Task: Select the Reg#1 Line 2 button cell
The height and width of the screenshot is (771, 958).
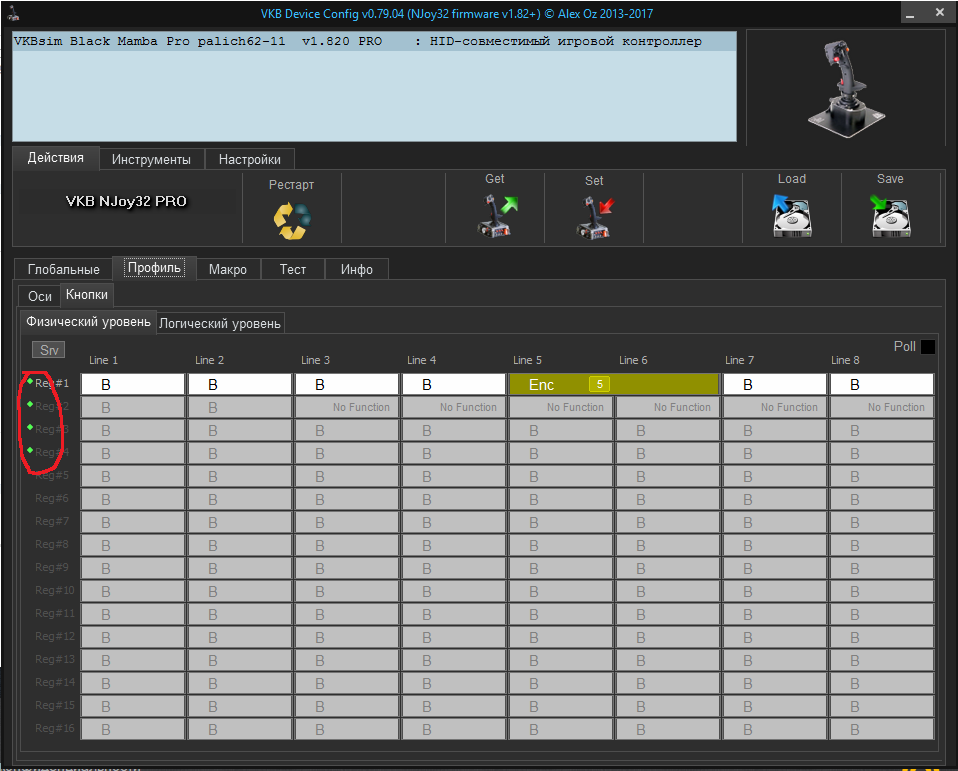Action: pos(240,384)
